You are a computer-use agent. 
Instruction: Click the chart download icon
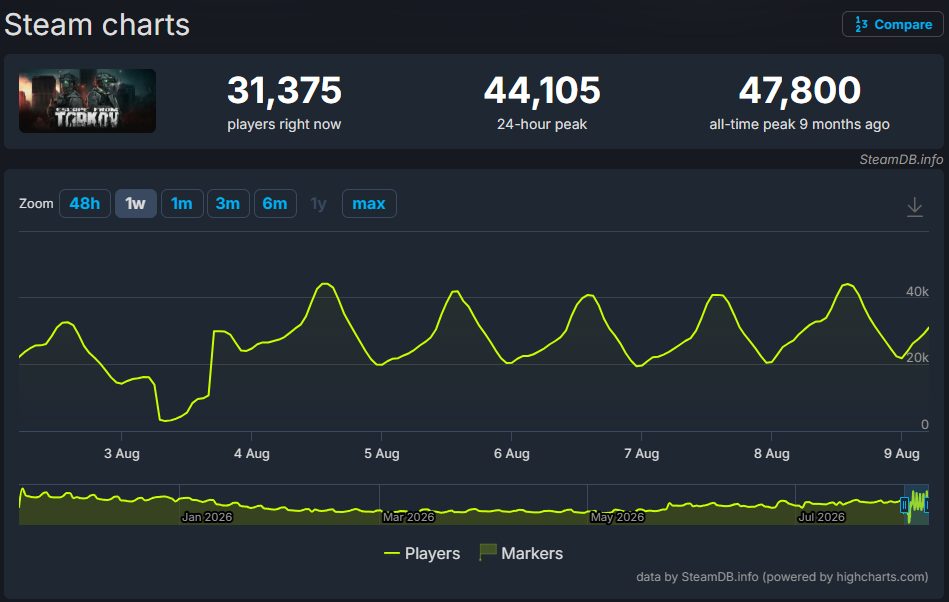pyautogui.click(x=915, y=207)
